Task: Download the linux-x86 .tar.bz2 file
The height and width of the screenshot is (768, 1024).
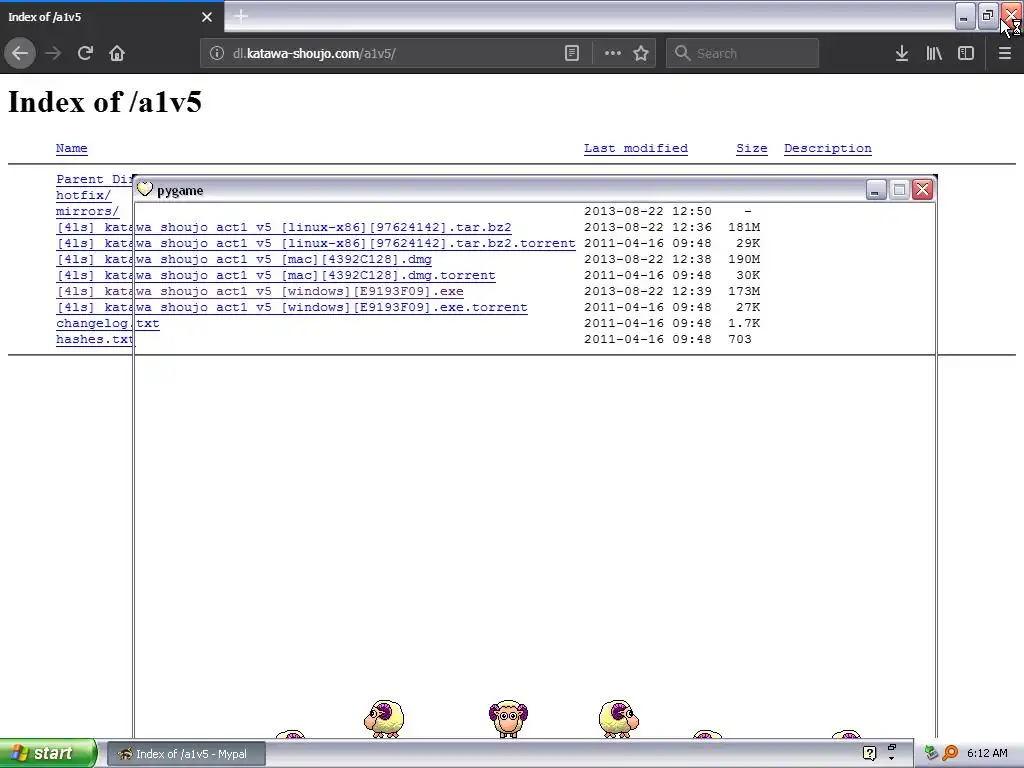Action: 283,227
